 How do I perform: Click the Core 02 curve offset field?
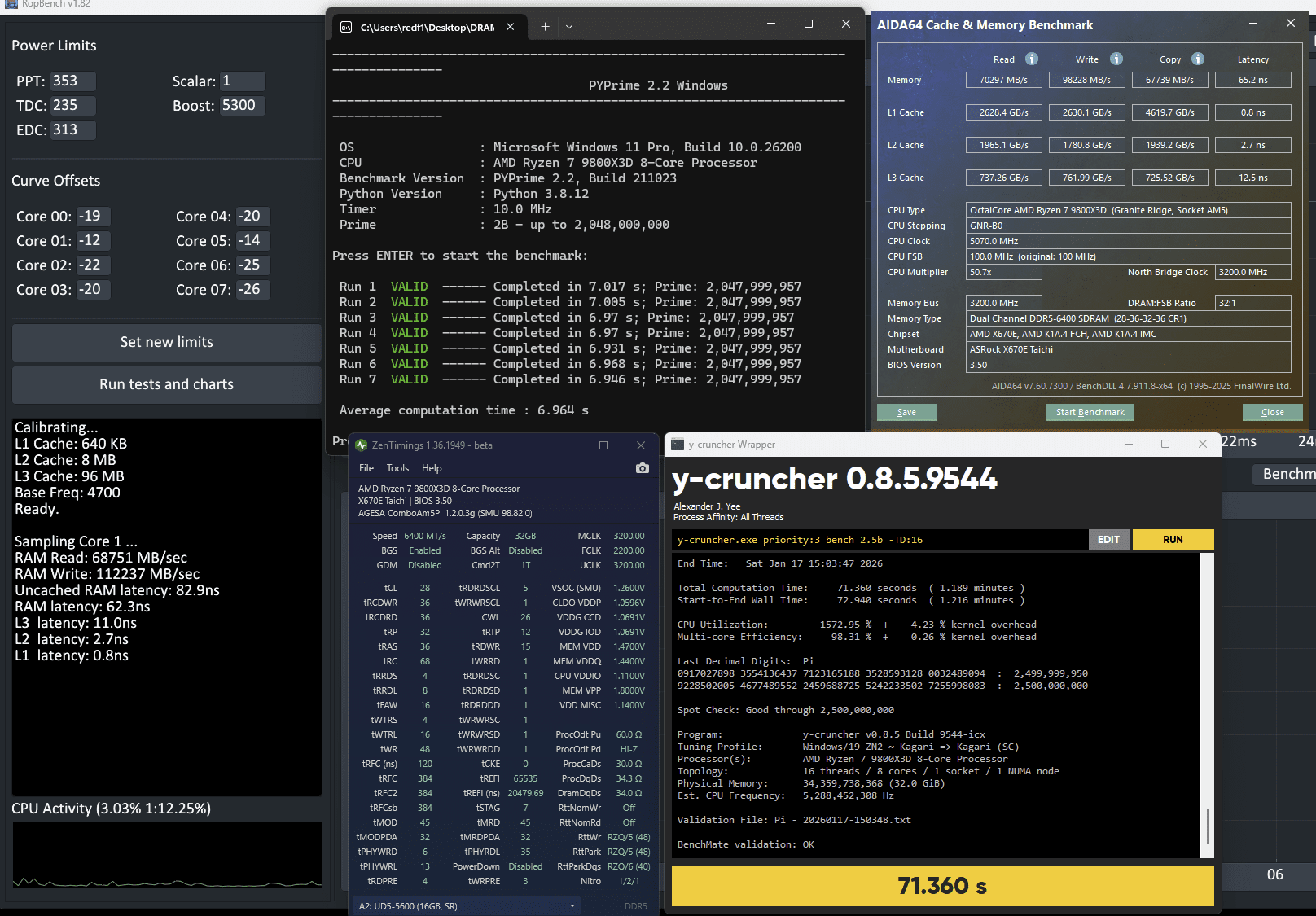94,265
